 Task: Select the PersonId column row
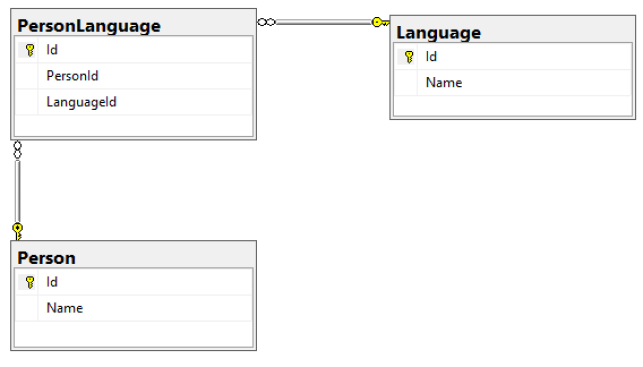point(134,76)
